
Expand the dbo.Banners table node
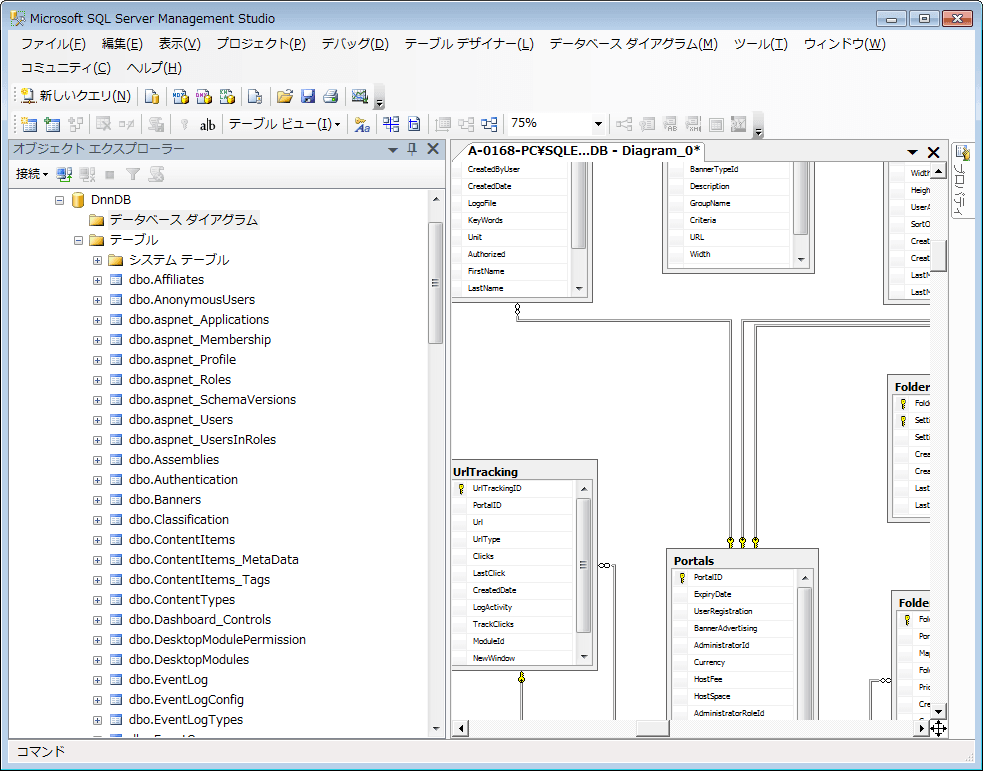[x=97, y=500]
